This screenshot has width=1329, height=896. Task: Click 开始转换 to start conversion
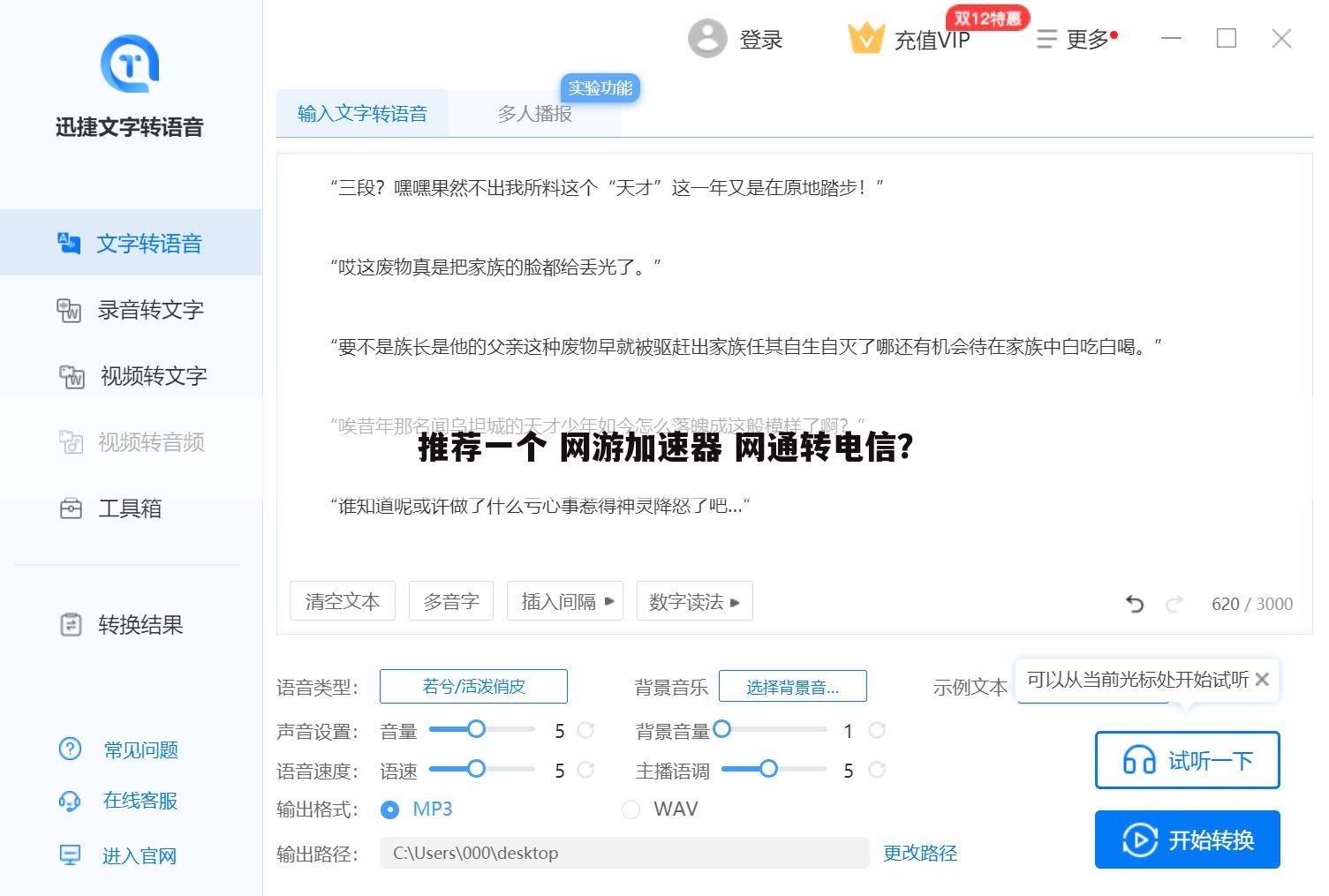pos(1187,840)
